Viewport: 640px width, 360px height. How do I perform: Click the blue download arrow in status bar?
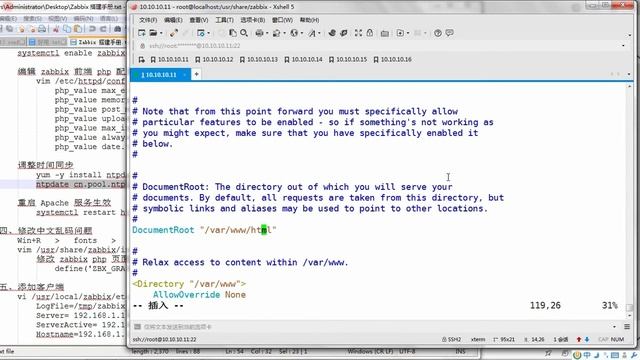click(x=587, y=340)
